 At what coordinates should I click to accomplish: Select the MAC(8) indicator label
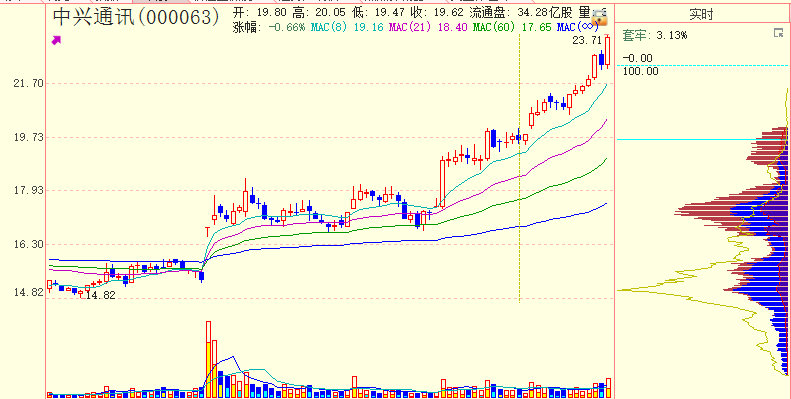tap(330, 27)
